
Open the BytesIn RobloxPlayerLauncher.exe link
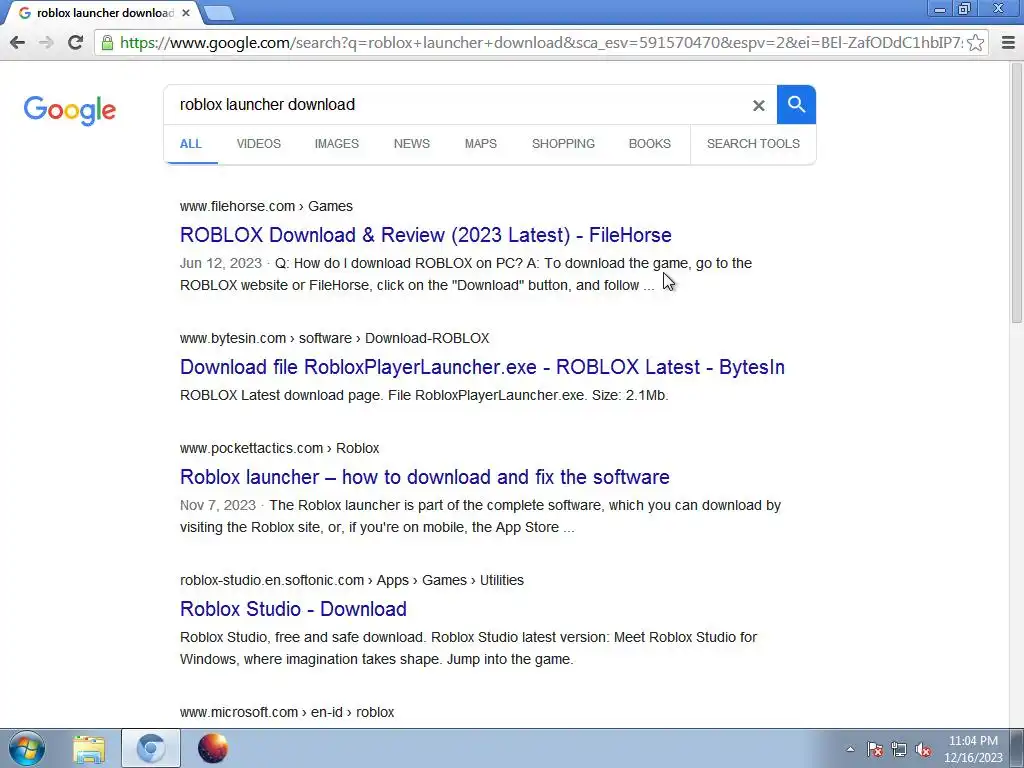point(482,367)
